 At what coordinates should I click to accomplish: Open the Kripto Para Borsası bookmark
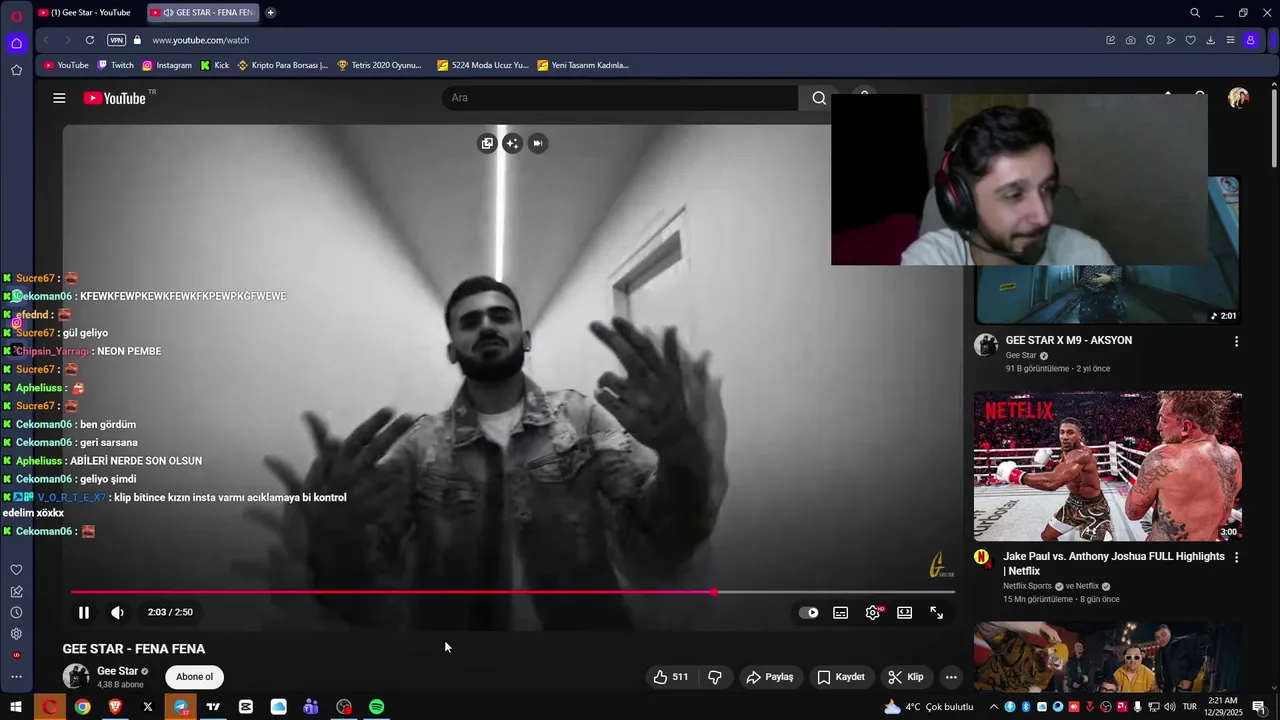click(x=283, y=65)
